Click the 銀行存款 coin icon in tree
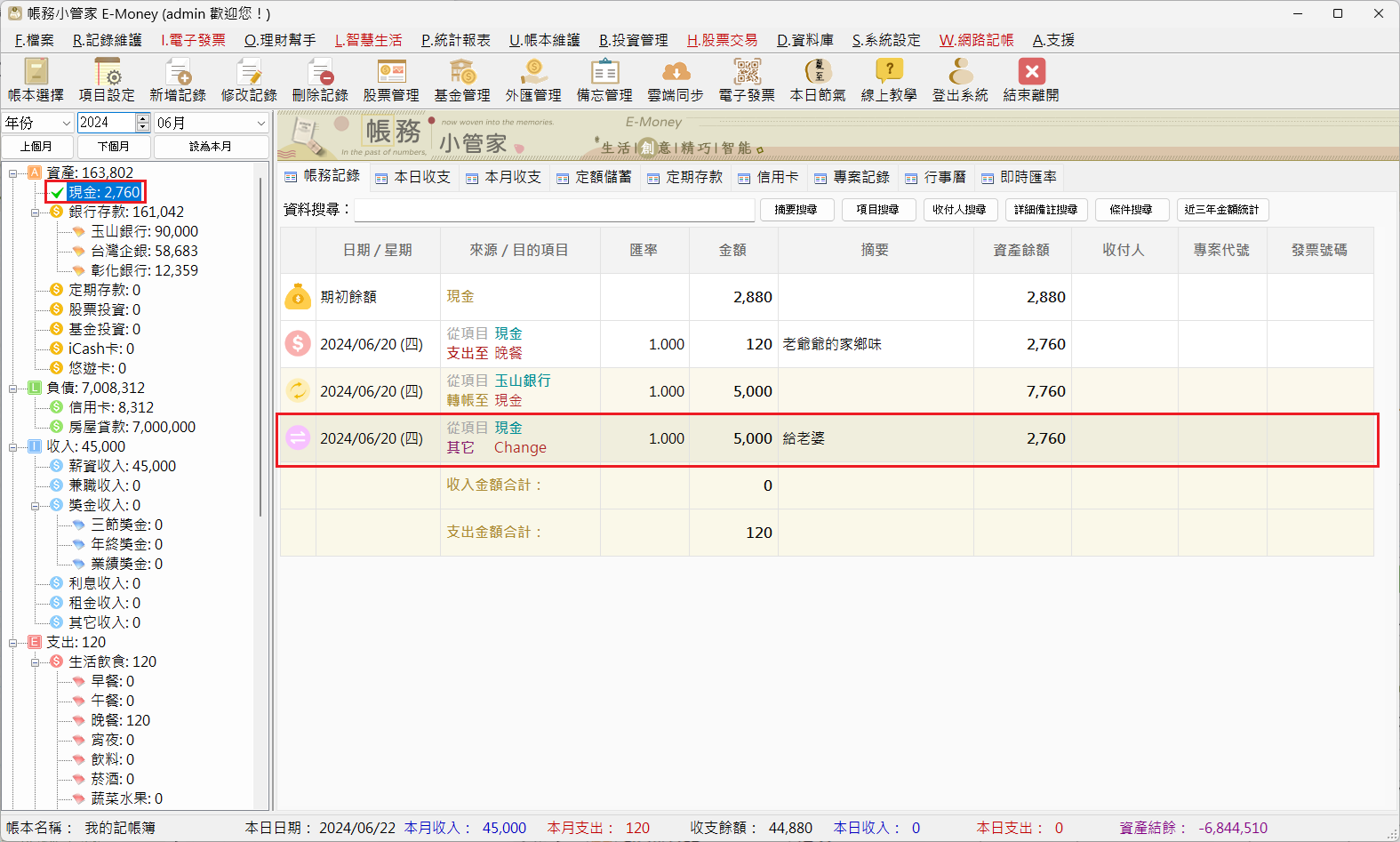The width and height of the screenshot is (1400, 842). pos(57,212)
